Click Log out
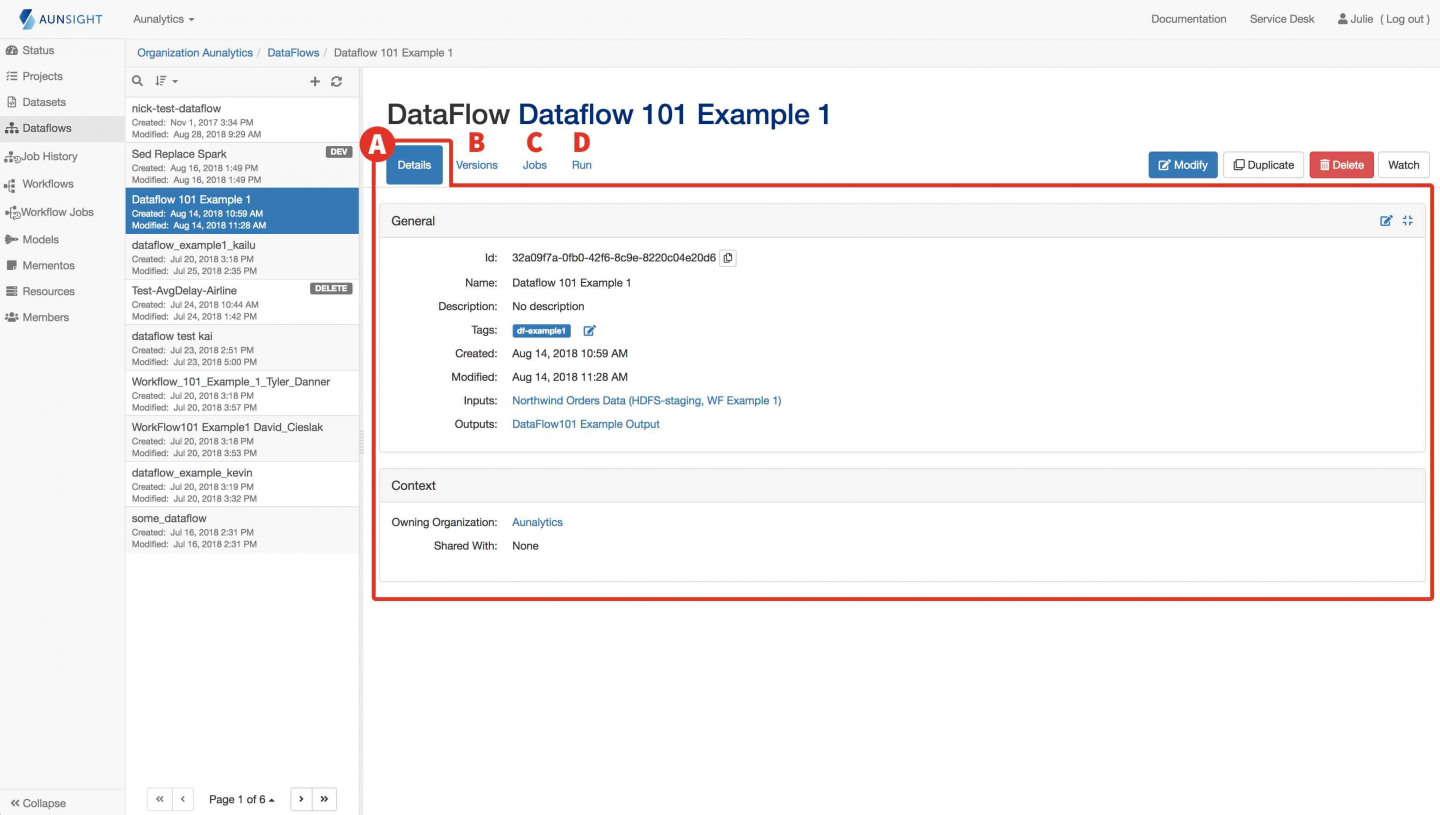Image resolution: width=1440 pixels, height=815 pixels. (x=1405, y=19)
